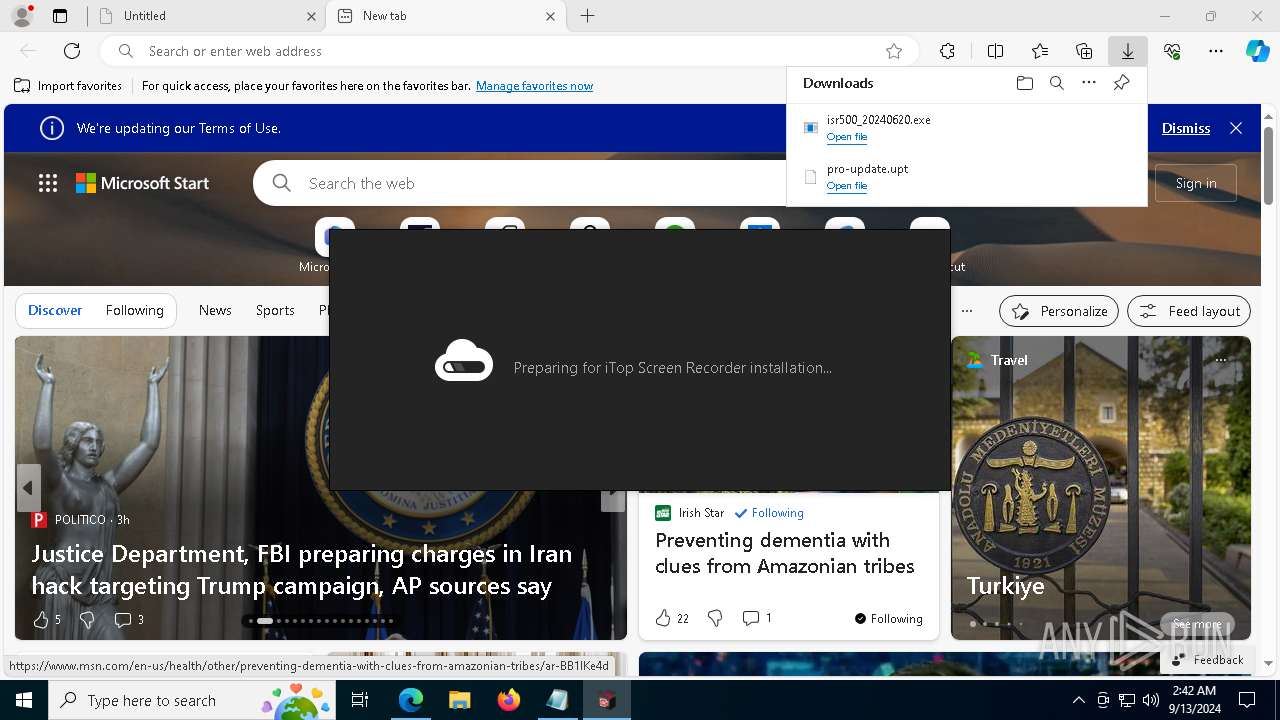Pin the Downloads panel

click(1122, 83)
